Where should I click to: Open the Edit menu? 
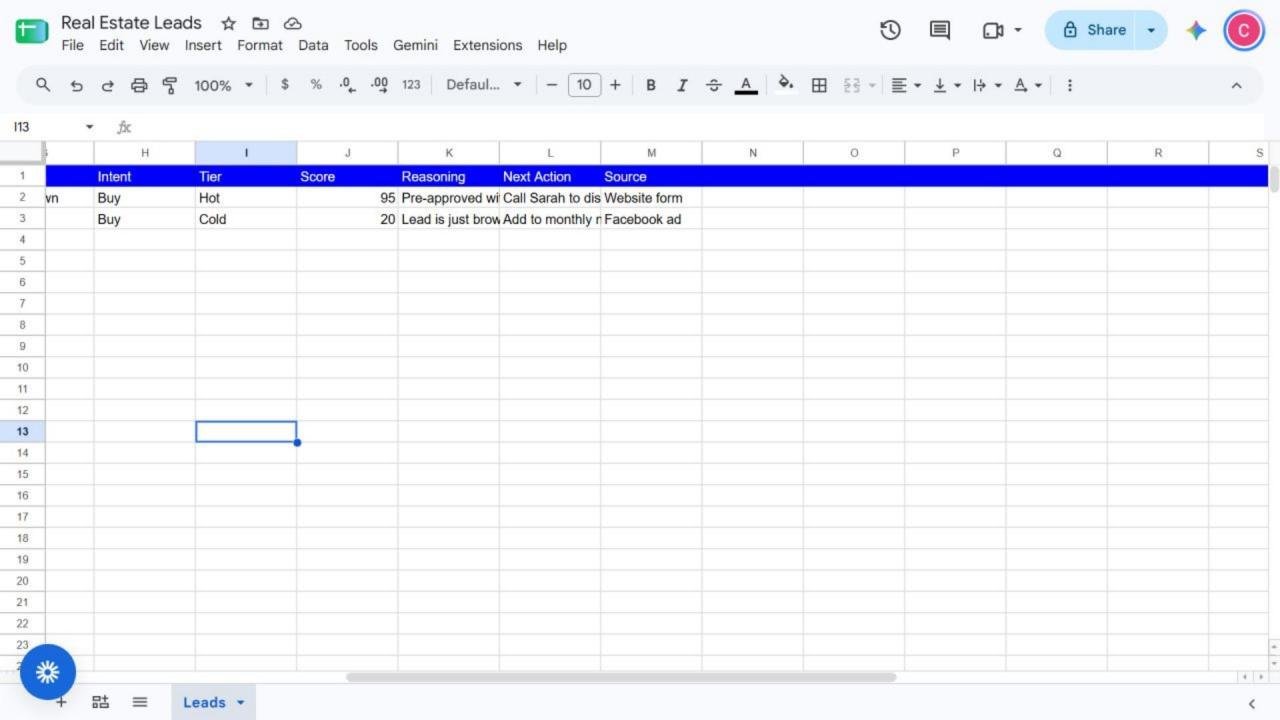[111, 45]
